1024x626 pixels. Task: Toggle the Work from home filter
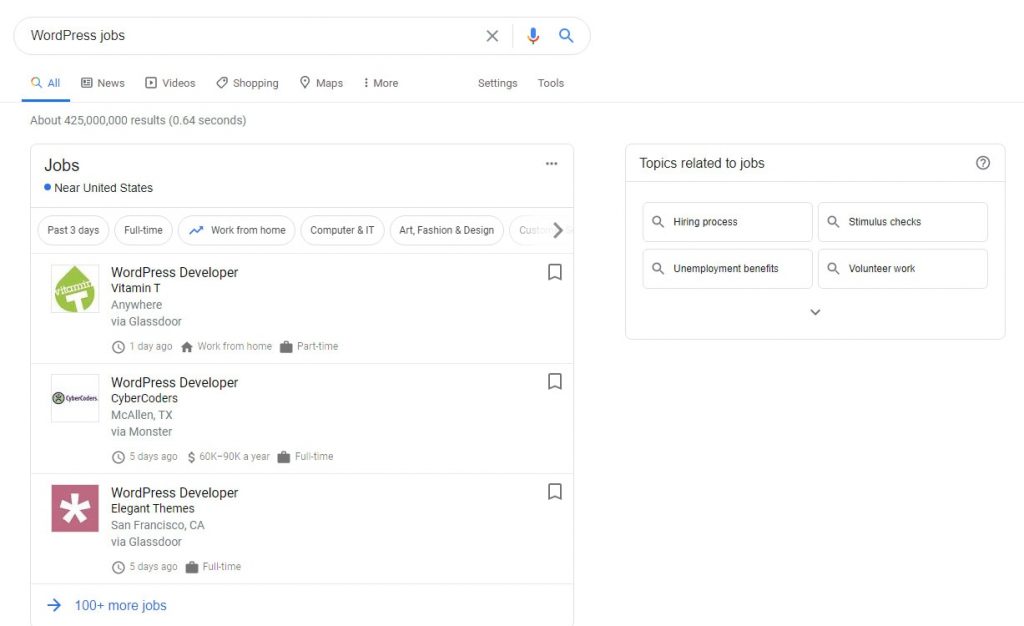236,230
